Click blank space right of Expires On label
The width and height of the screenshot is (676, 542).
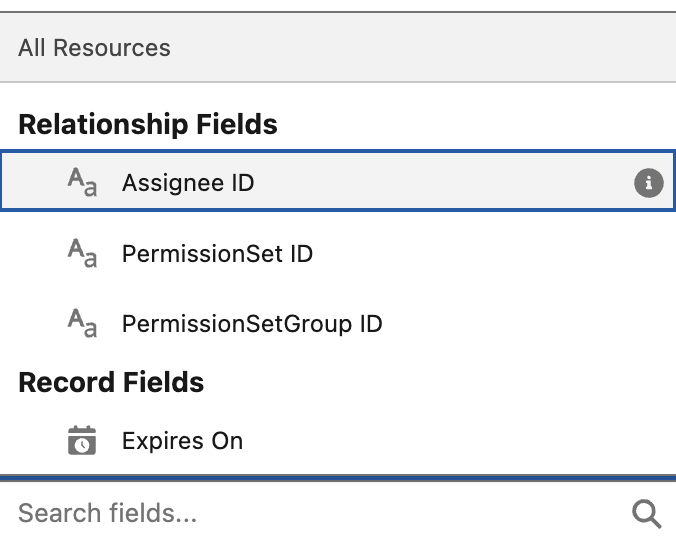[x=450, y=441]
